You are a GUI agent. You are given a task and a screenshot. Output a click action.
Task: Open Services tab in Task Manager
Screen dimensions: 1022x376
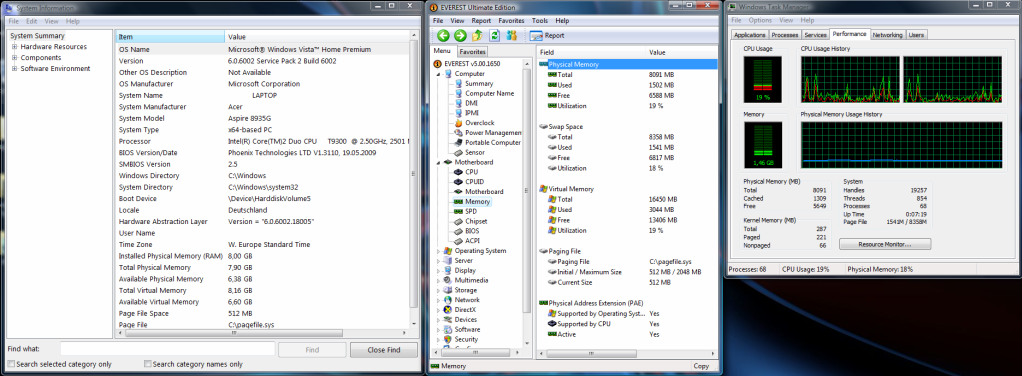(815, 35)
